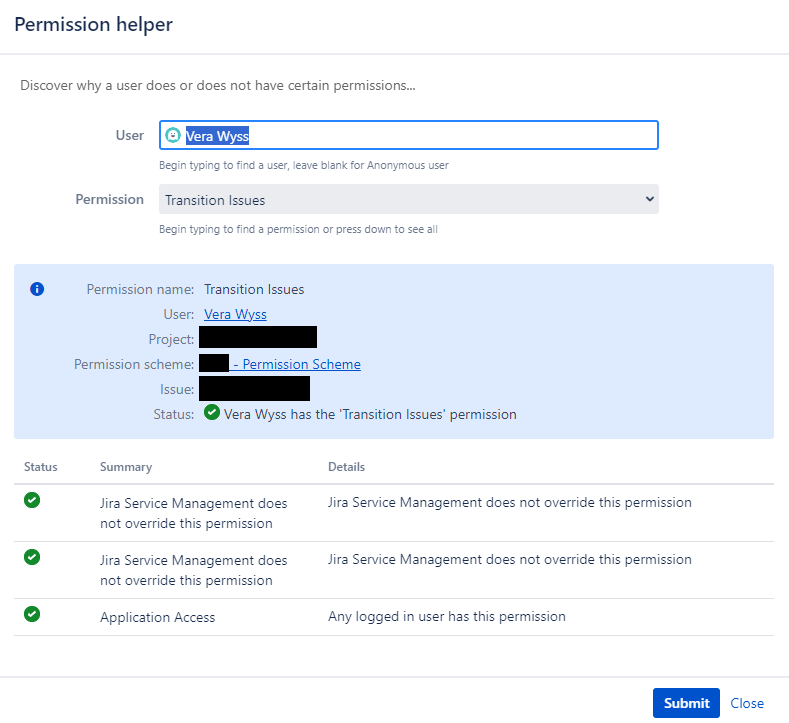Click the Application Access summary cell
The height and width of the screenshot is (723, 789).
click(157, 617)
